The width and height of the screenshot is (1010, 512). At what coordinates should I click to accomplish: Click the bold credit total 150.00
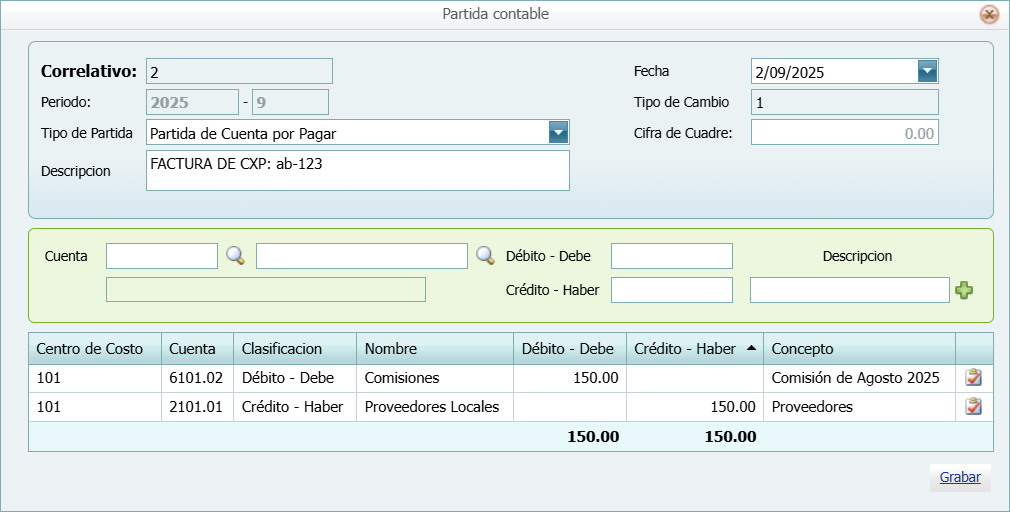point(730,437)
